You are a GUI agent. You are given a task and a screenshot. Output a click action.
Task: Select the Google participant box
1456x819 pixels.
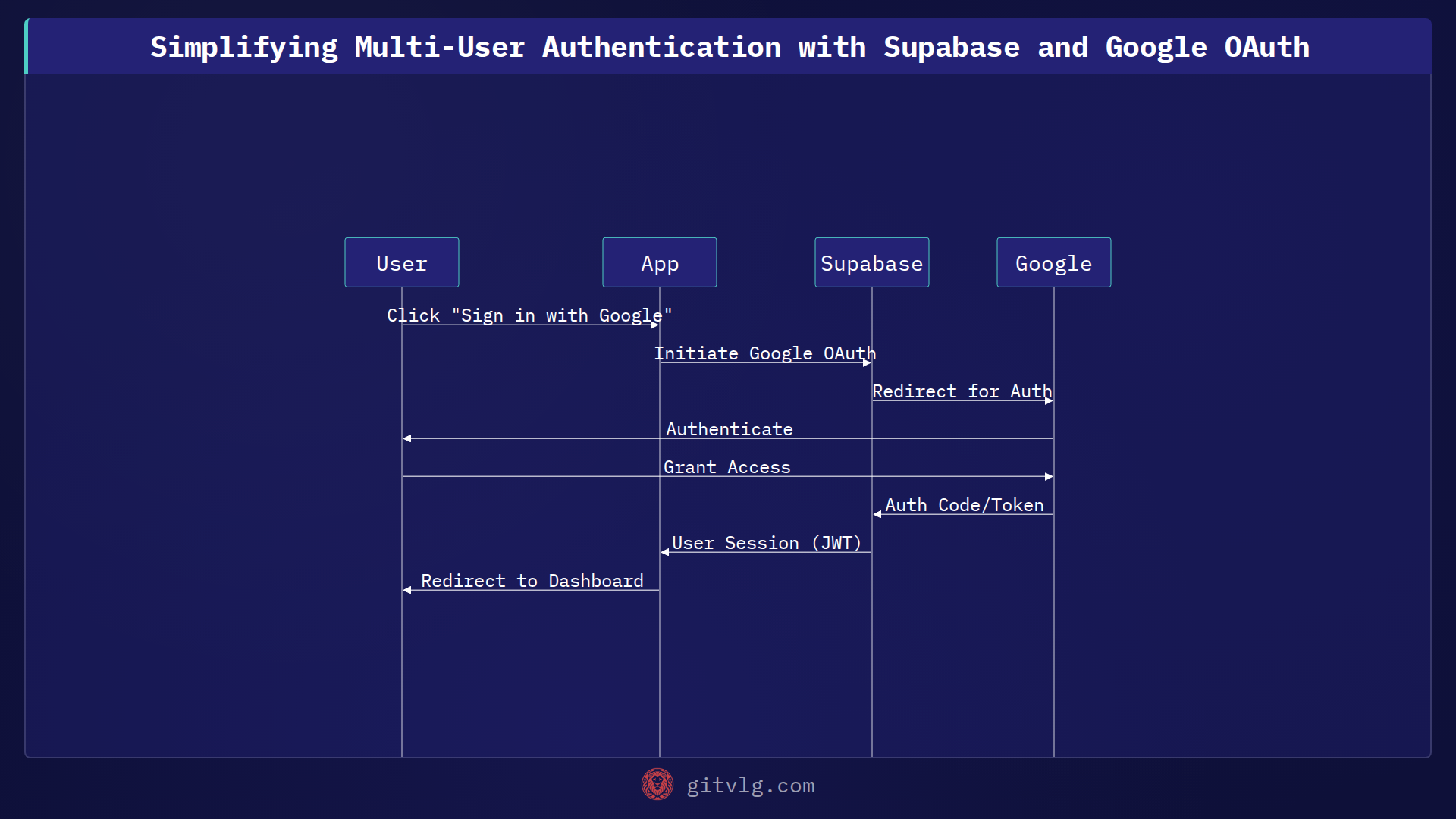coord(1054,262)
